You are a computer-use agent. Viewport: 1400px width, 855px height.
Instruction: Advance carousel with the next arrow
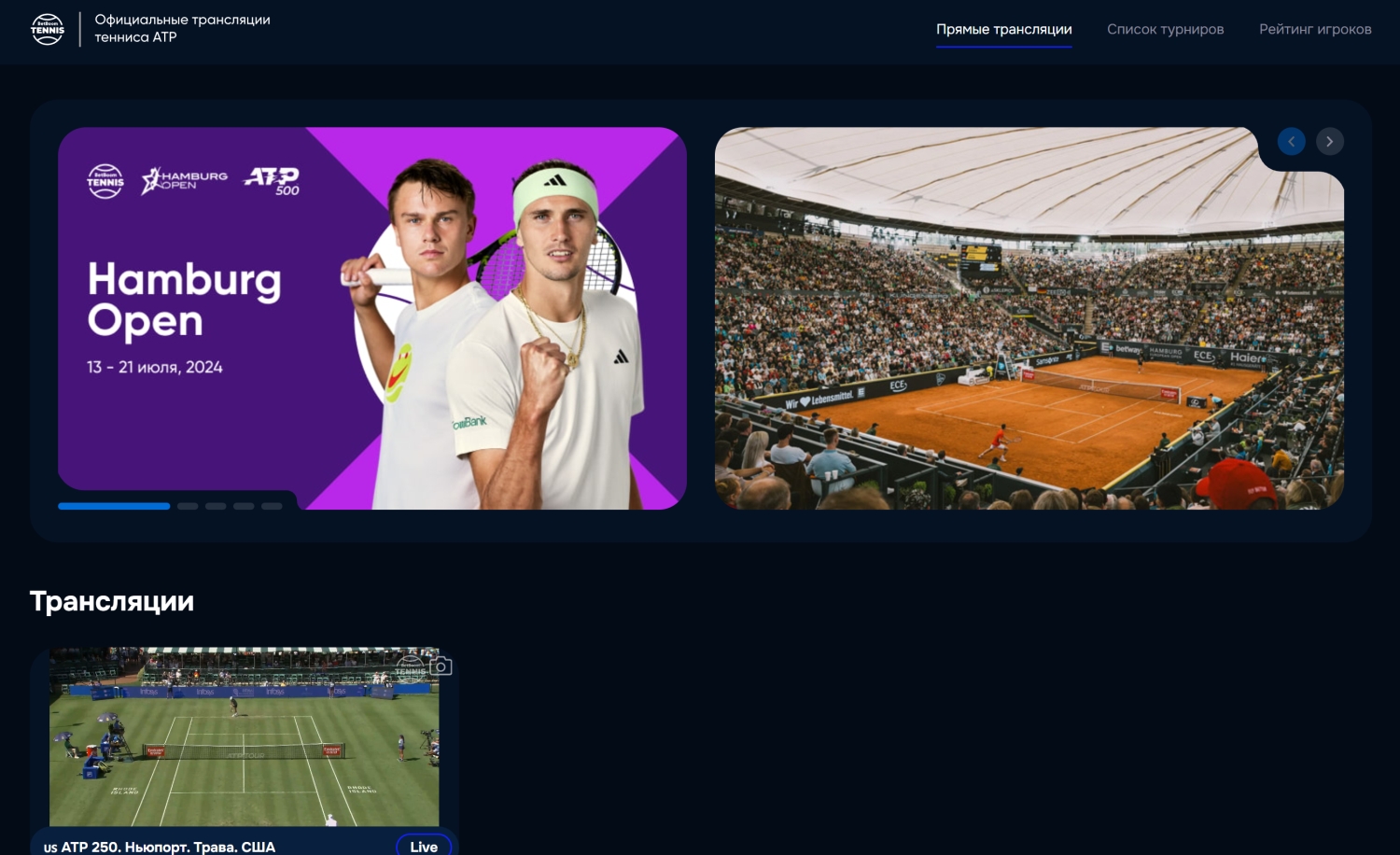(1330, 141)
